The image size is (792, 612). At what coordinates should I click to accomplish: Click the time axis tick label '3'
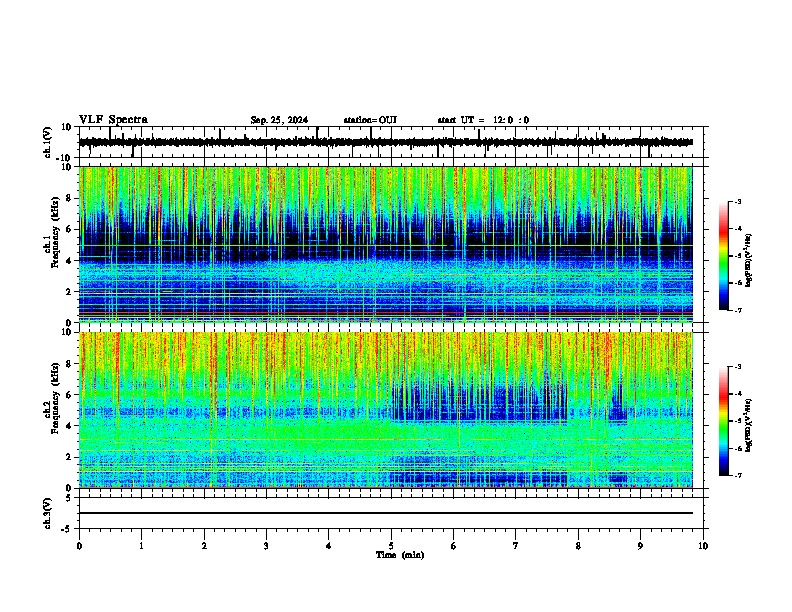266,546
